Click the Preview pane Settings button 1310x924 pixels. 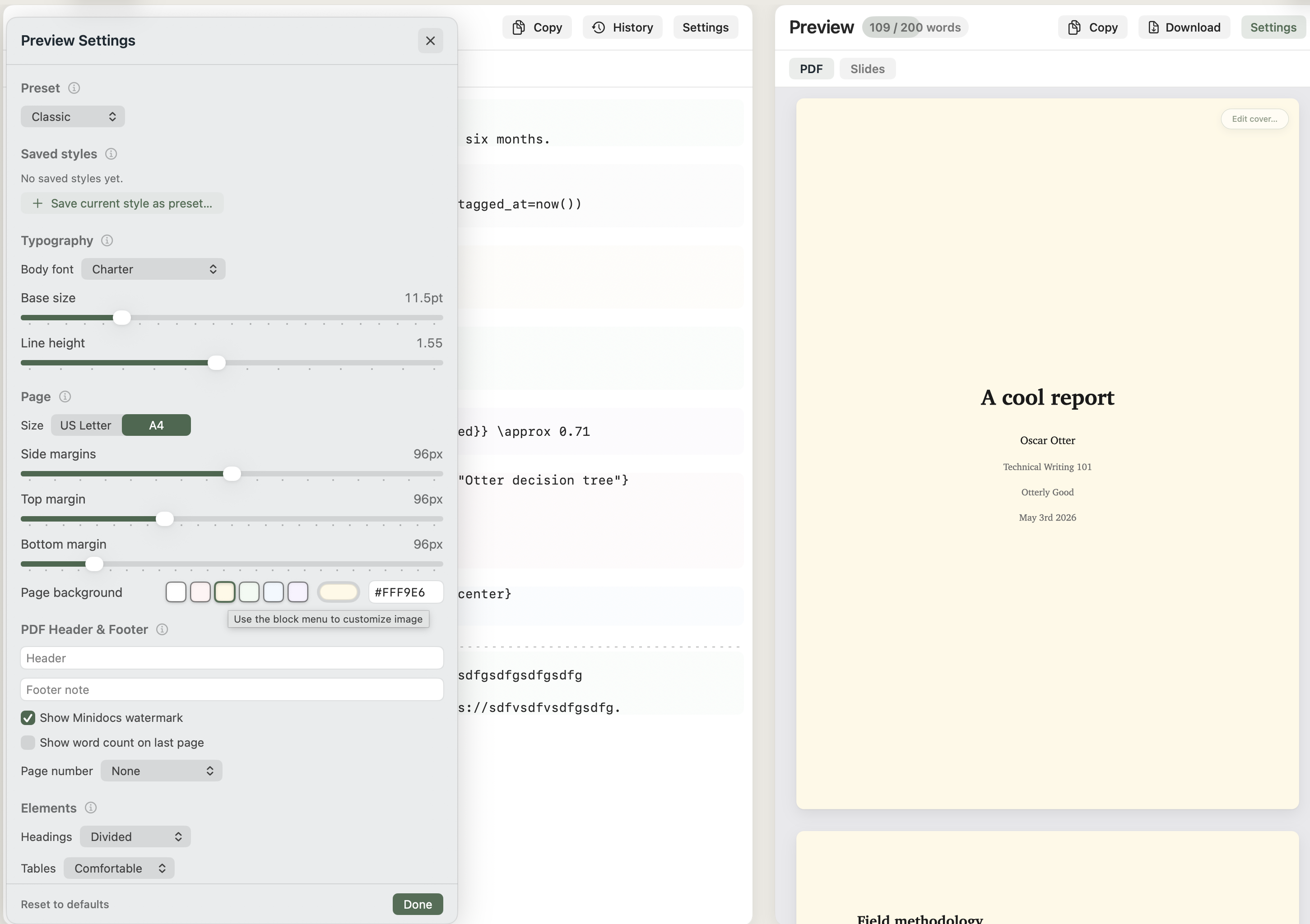[x=1273, y=28]
